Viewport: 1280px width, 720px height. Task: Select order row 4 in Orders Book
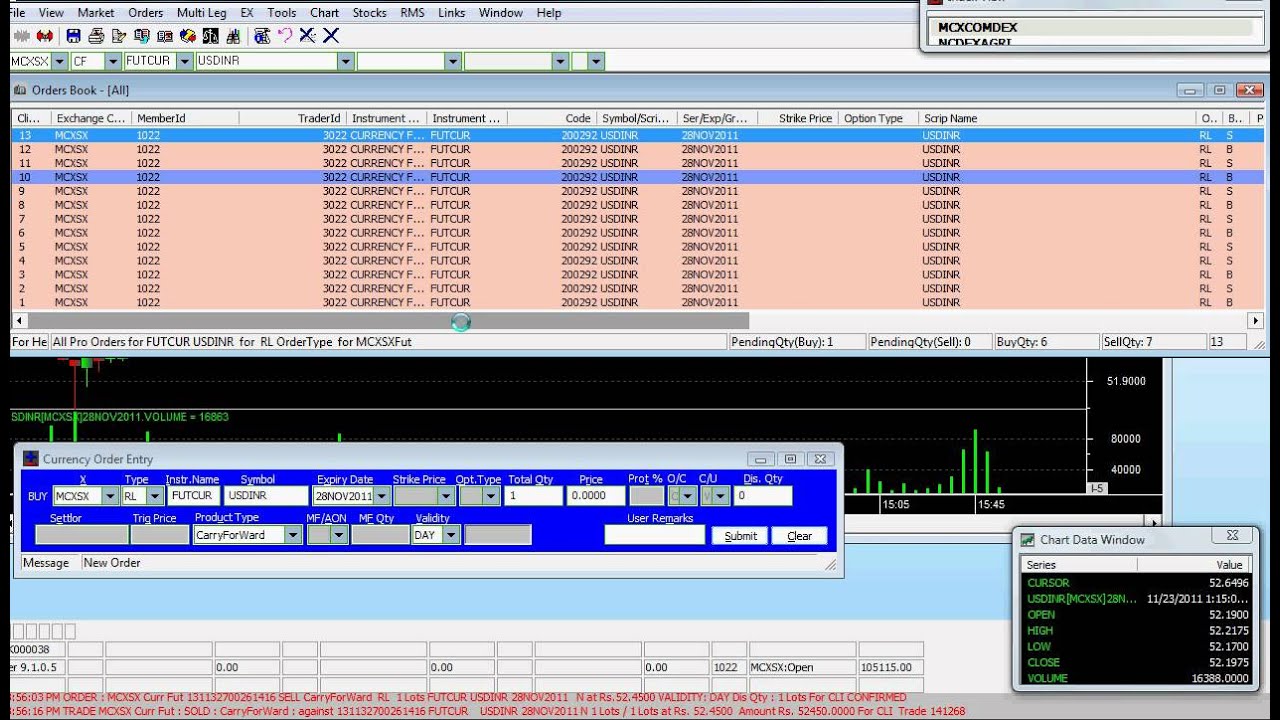pyautogui.click(x=637, y=261)
